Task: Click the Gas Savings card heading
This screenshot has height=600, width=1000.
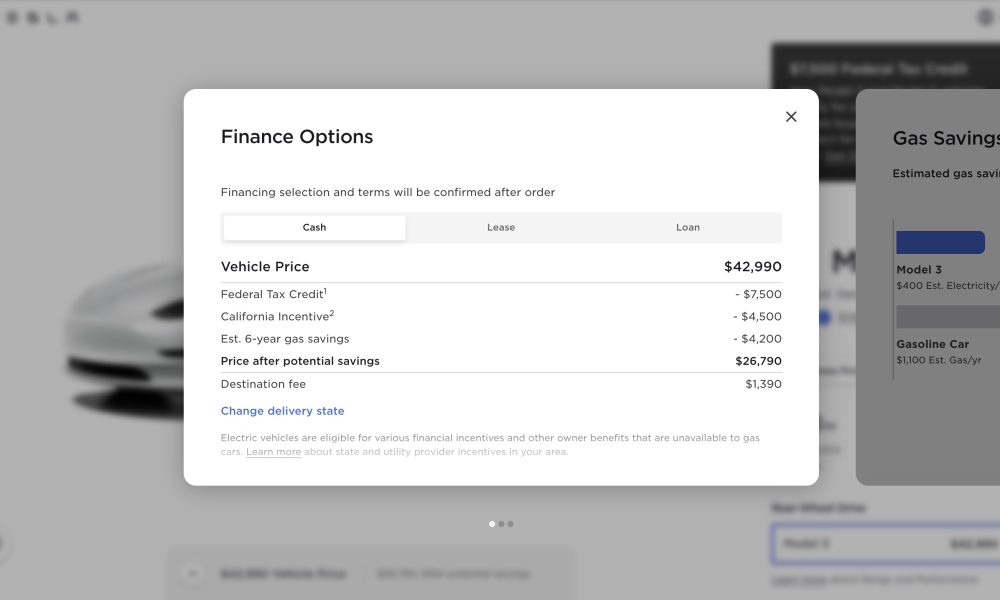Action: (x=946, y=138)
